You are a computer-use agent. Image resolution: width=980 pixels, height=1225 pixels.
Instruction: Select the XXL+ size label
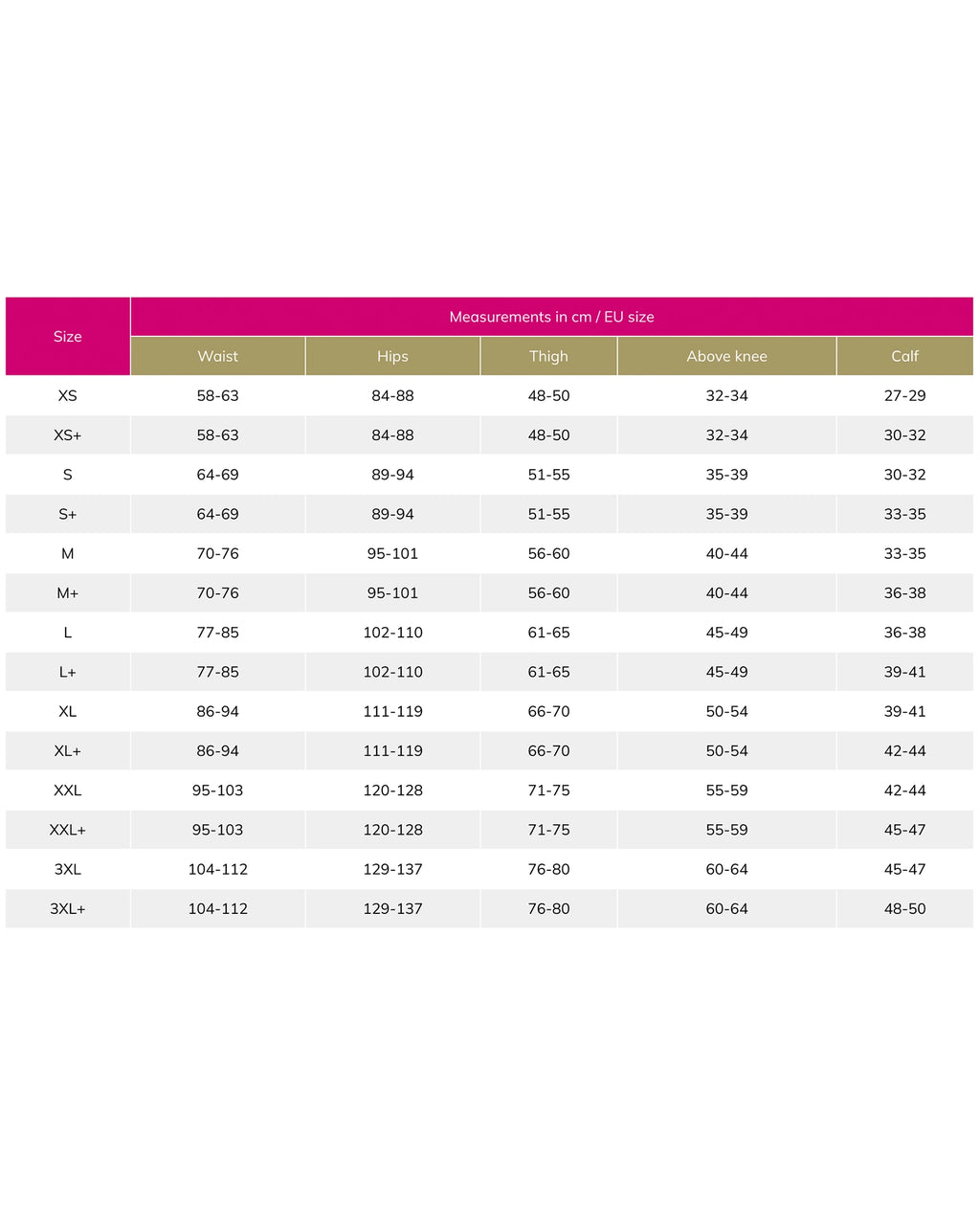[68, 830]
